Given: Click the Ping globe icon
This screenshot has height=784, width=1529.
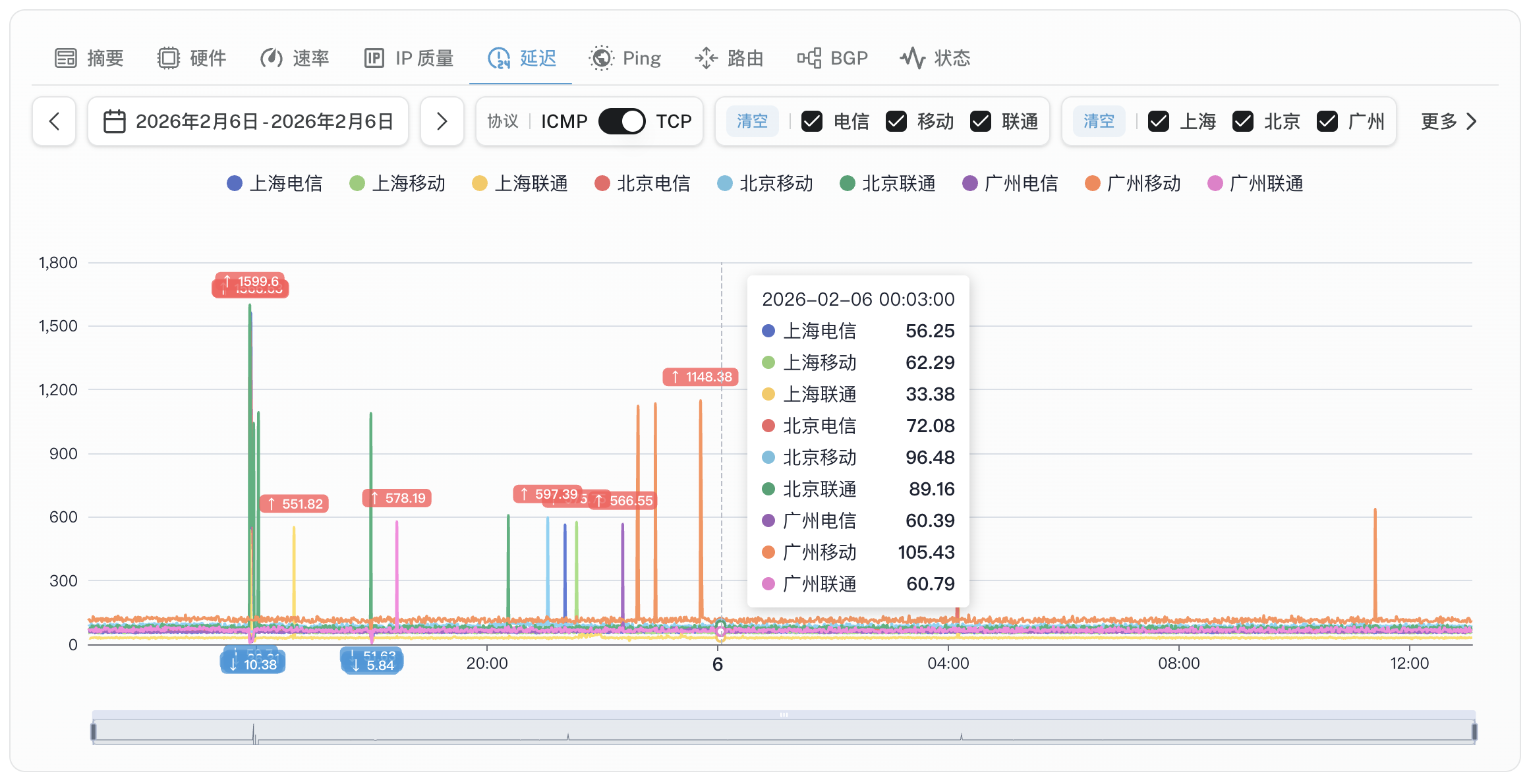Looking at the screenshot, I should 600,58.
